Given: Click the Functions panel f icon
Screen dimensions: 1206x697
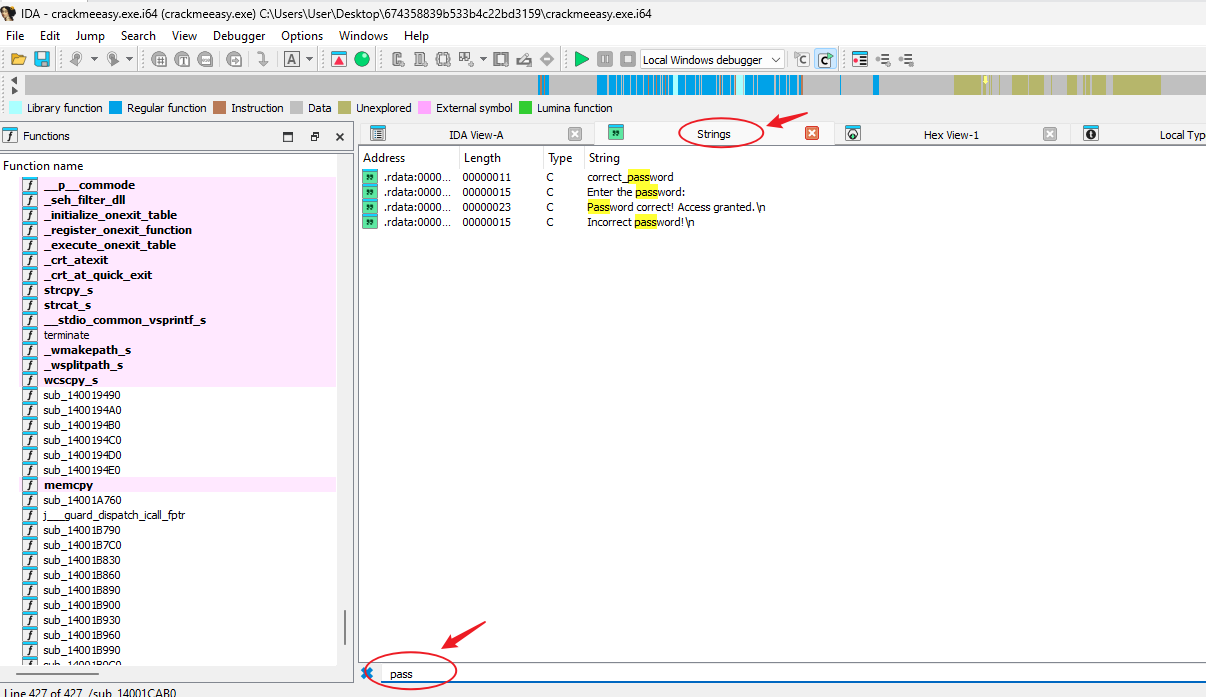Looking at the screenshot, I should (11, 136).
